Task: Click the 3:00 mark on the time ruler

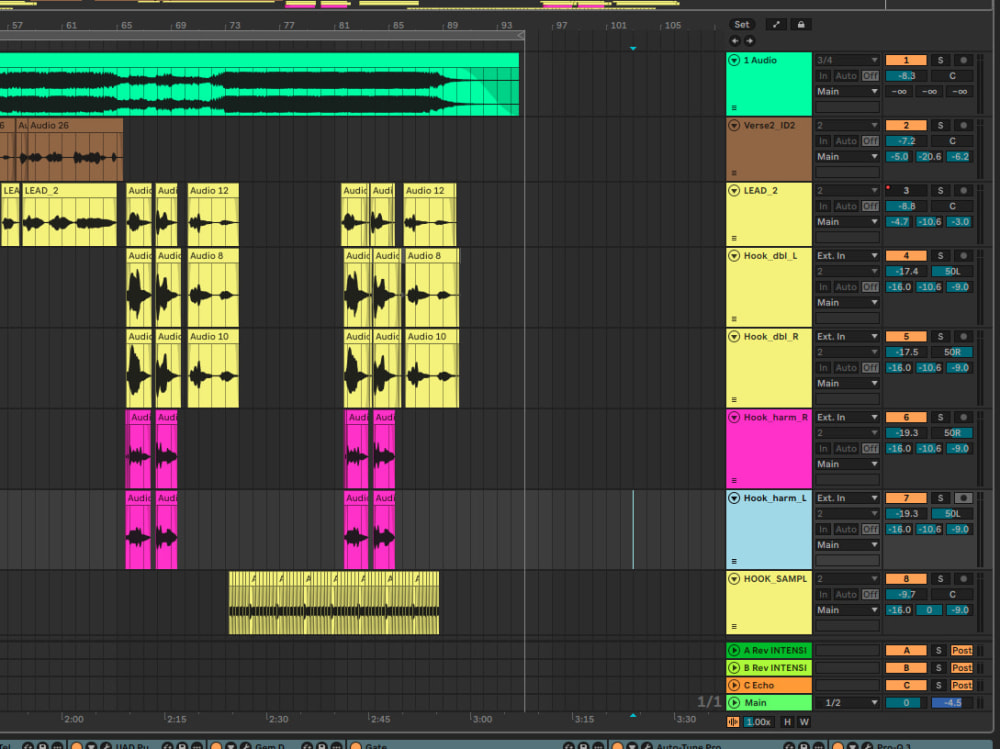Action: (481, 719)
